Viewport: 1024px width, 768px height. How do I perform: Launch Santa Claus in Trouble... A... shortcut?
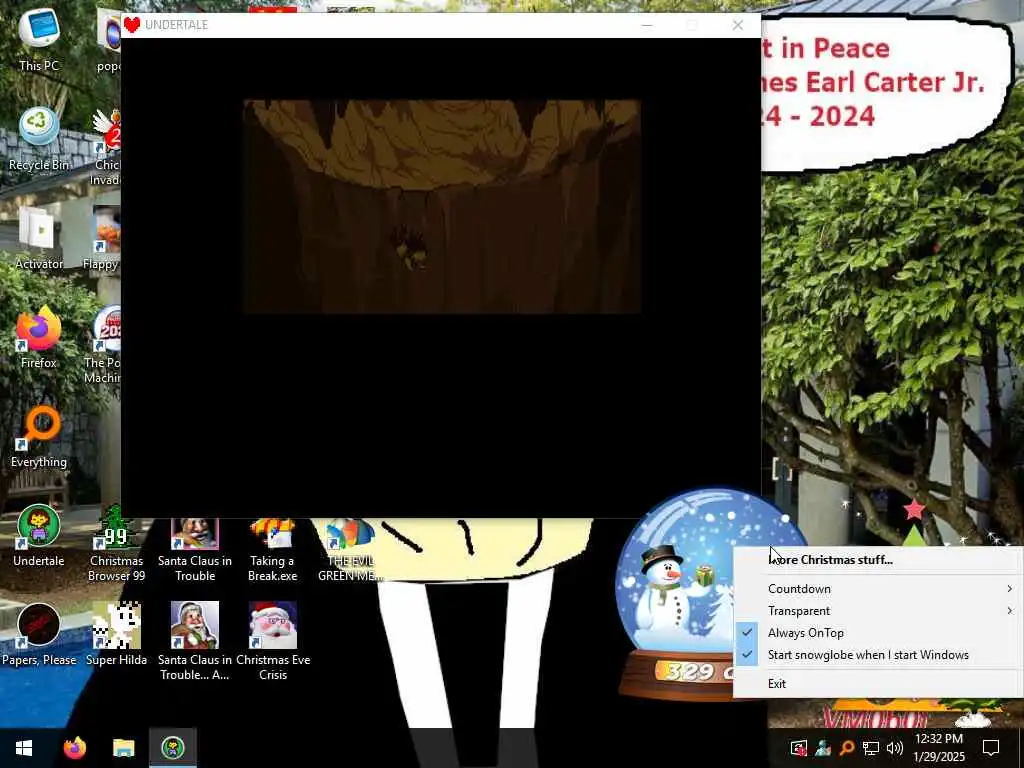195,641
